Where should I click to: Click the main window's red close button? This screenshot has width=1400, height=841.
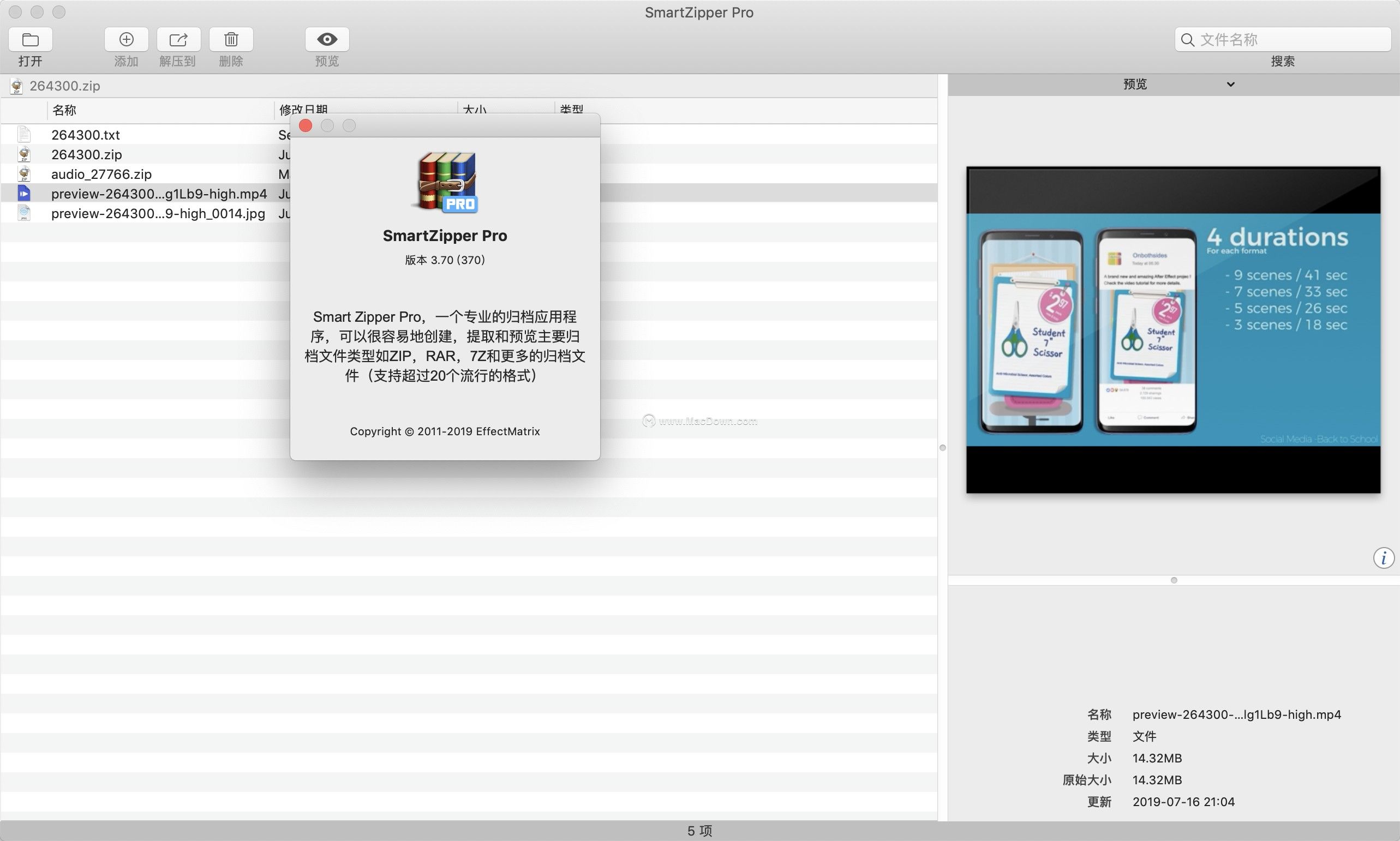(15, 12)
